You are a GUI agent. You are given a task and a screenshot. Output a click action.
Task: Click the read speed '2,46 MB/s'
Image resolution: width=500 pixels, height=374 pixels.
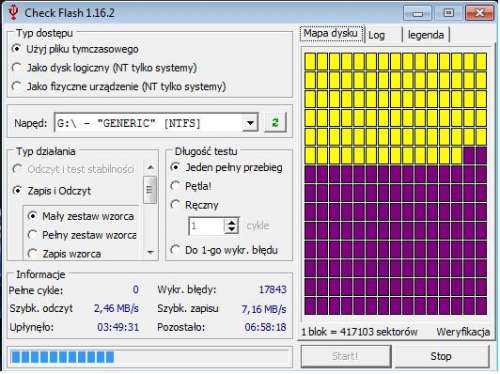click(x=116, y=308)
